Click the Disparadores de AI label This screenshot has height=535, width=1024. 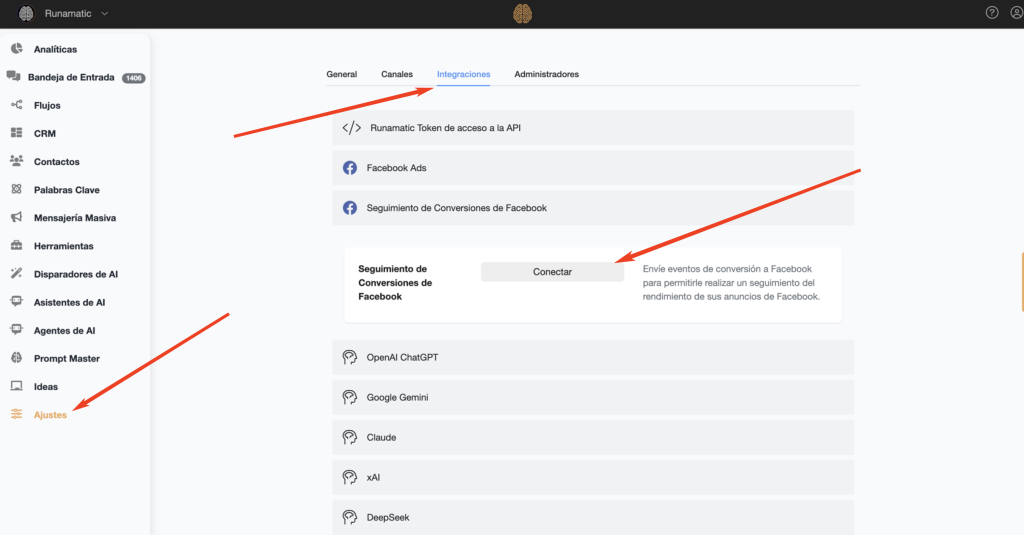pyautogui.click(x=76, y=274)
